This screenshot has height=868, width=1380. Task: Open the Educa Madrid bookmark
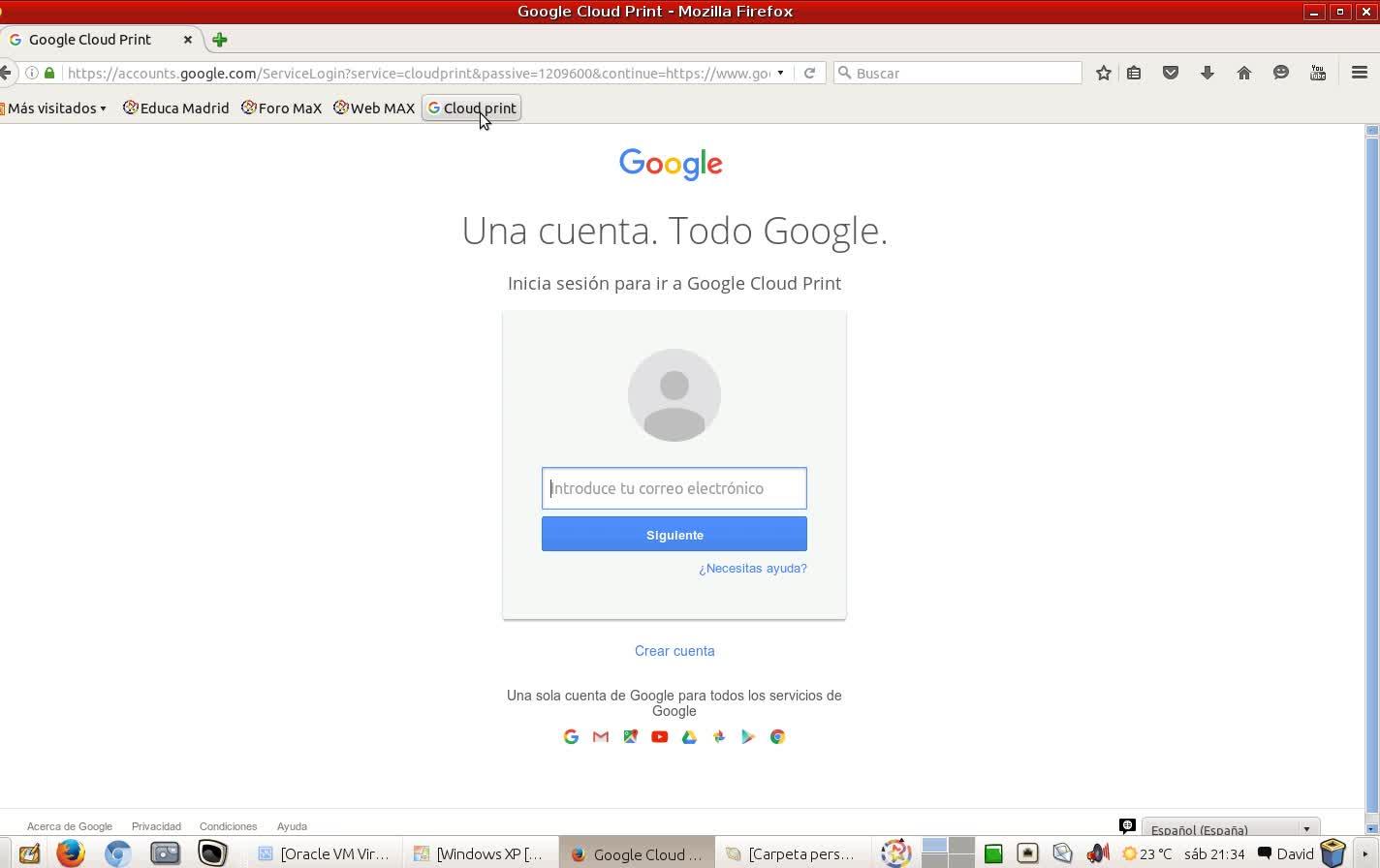(x=176, y=108)
